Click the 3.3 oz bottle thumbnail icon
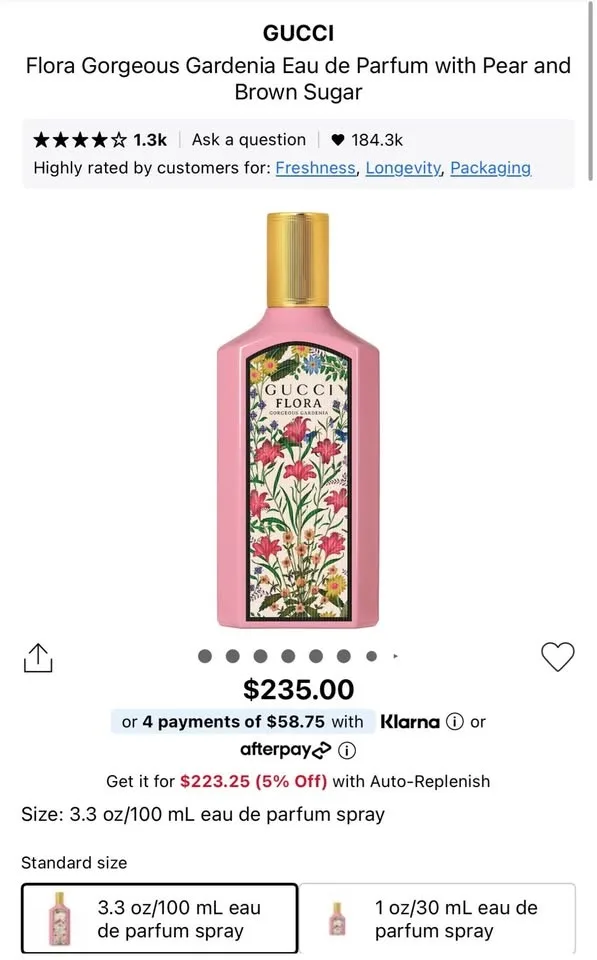 [57, 918]
